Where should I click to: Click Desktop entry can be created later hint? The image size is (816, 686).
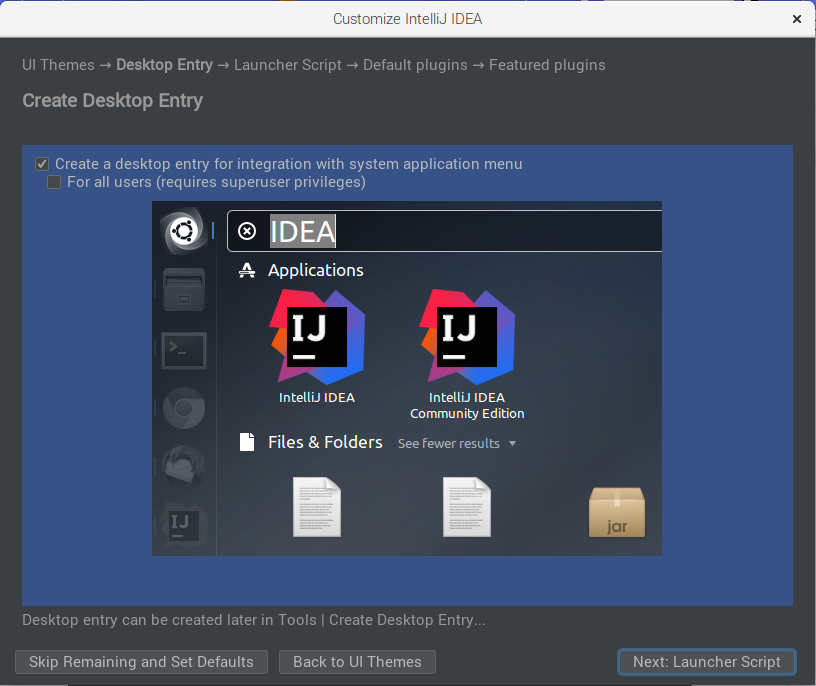pyautogui.click(x=253, y=620)
